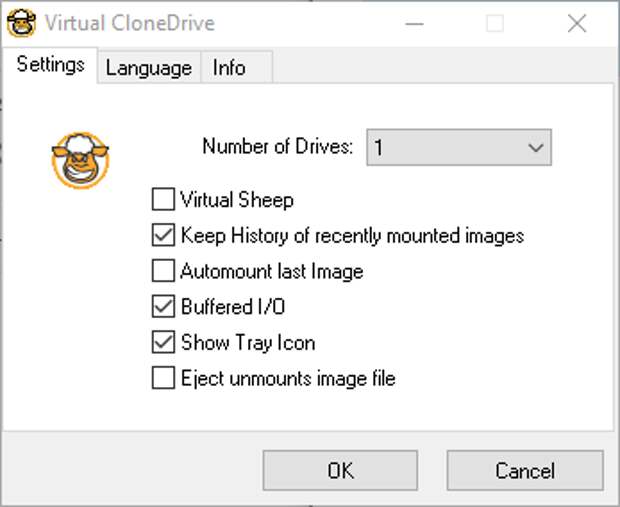Enable the Virtual Sheep checkbox
Viewport: 620px width, 507px height.
point(163,199)
